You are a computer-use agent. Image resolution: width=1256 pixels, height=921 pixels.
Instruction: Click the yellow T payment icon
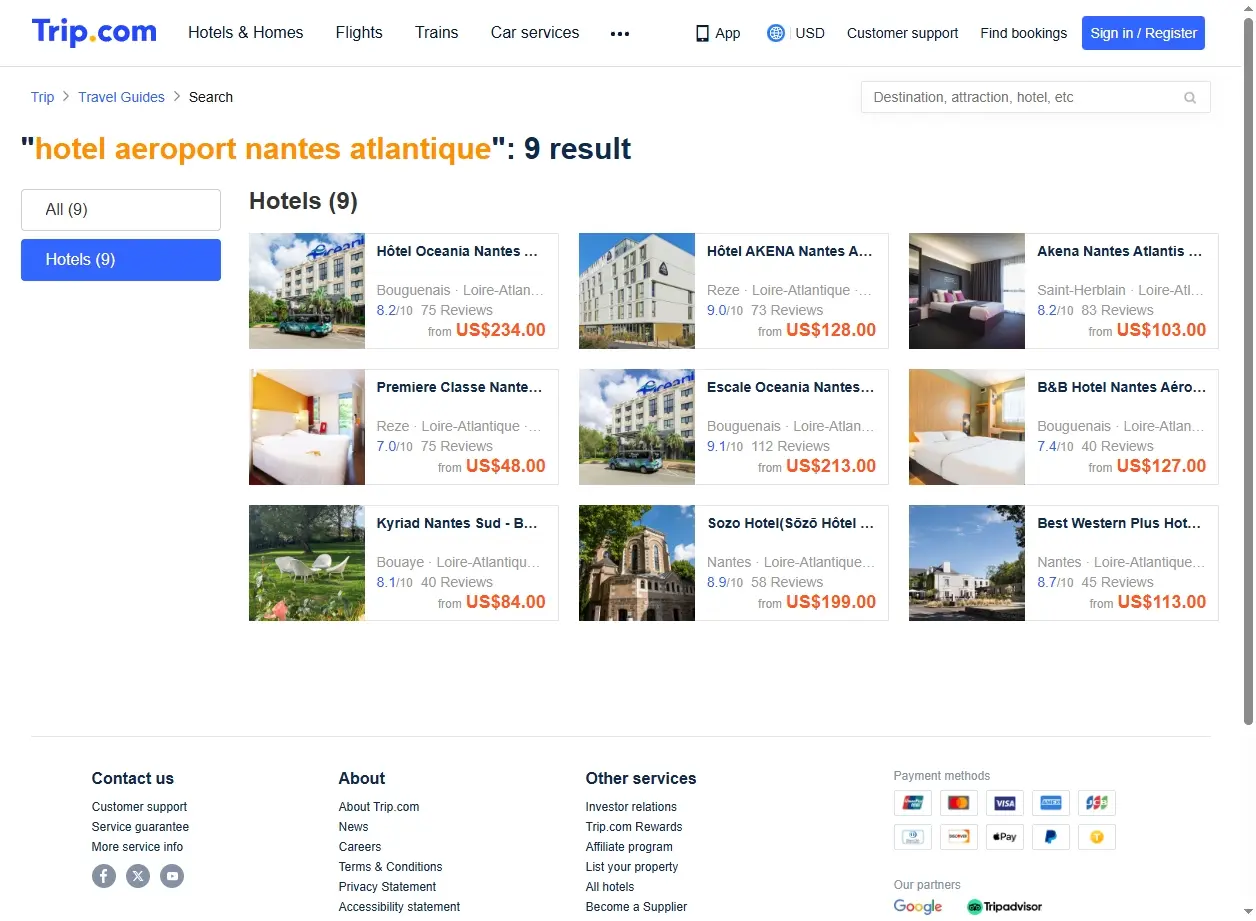1097,837
